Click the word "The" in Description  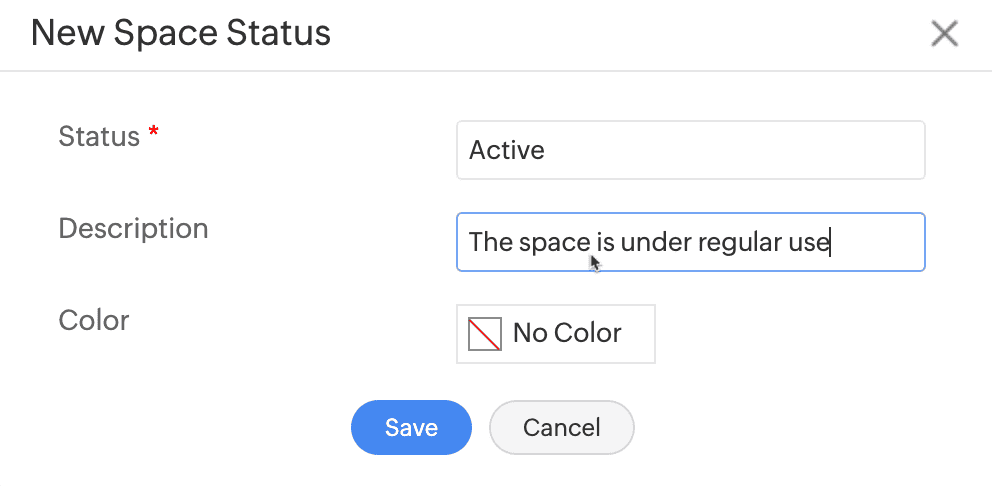pyautogui.click(x=491, y=242)
